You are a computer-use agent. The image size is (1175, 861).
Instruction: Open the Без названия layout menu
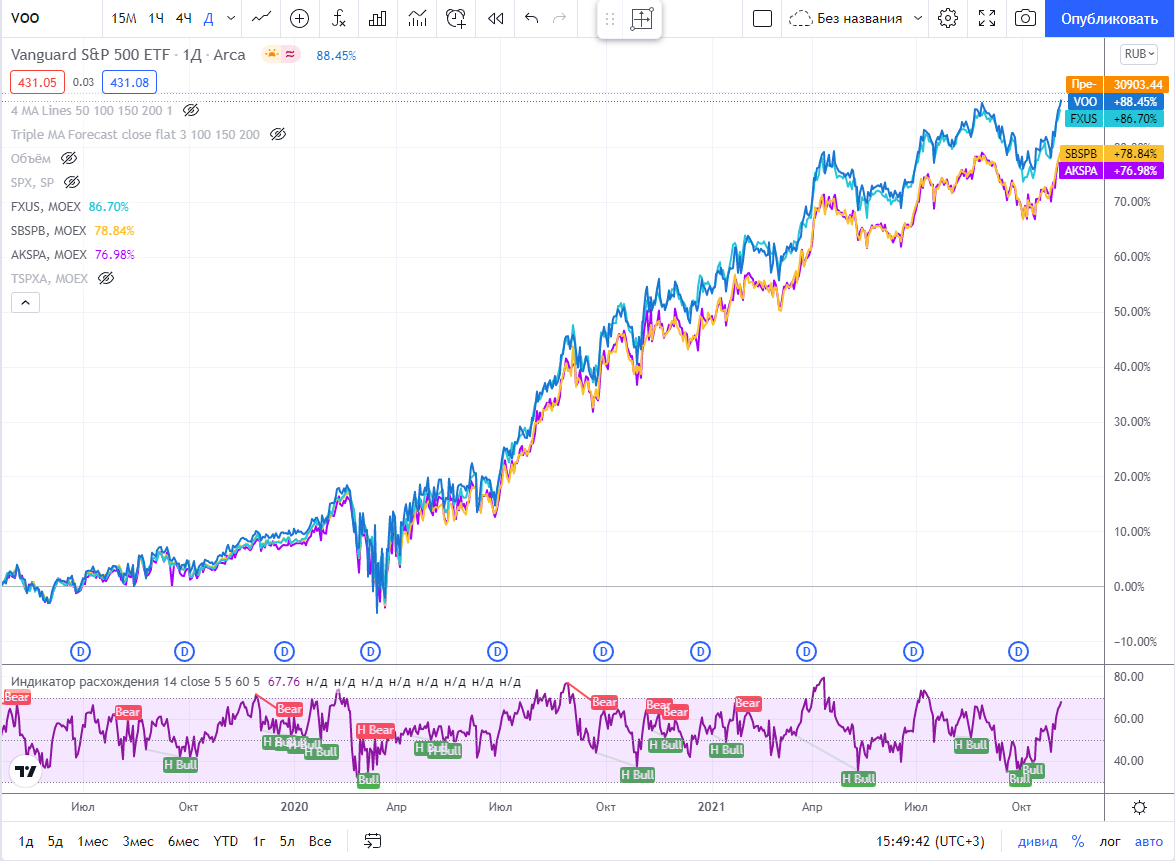[x=846, y=18]
